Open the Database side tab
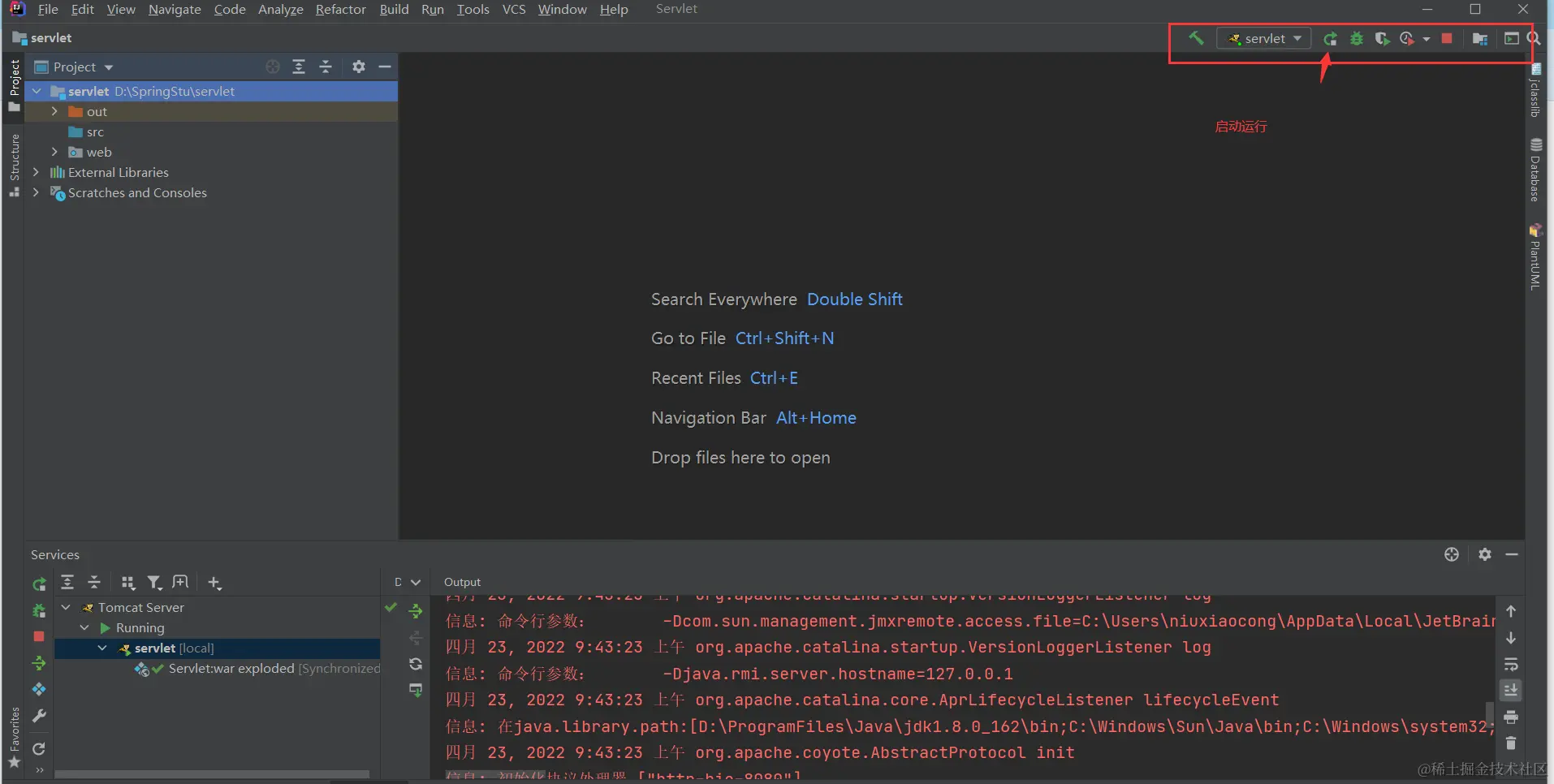Viewport: 1554px width, 784px height. pyautogui.click(x=1535, y=170)
